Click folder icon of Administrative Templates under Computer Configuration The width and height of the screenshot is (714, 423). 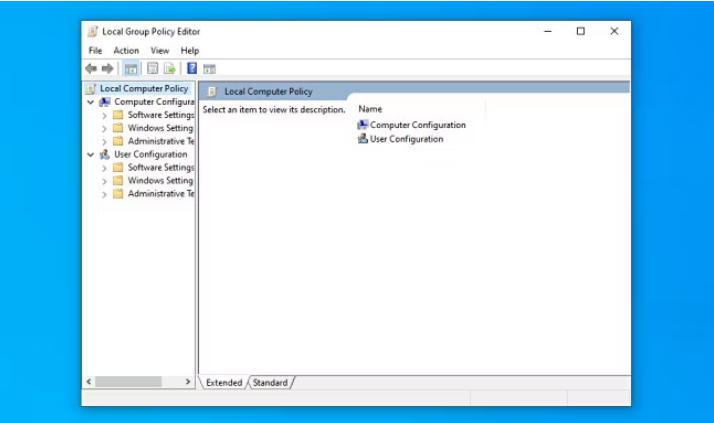point(118,141)
